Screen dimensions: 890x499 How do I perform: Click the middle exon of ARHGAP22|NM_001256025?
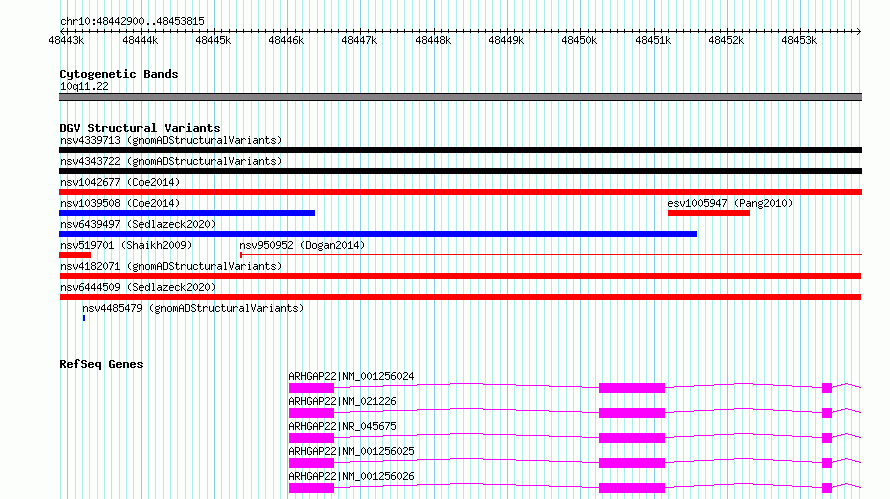coord(632,463)
